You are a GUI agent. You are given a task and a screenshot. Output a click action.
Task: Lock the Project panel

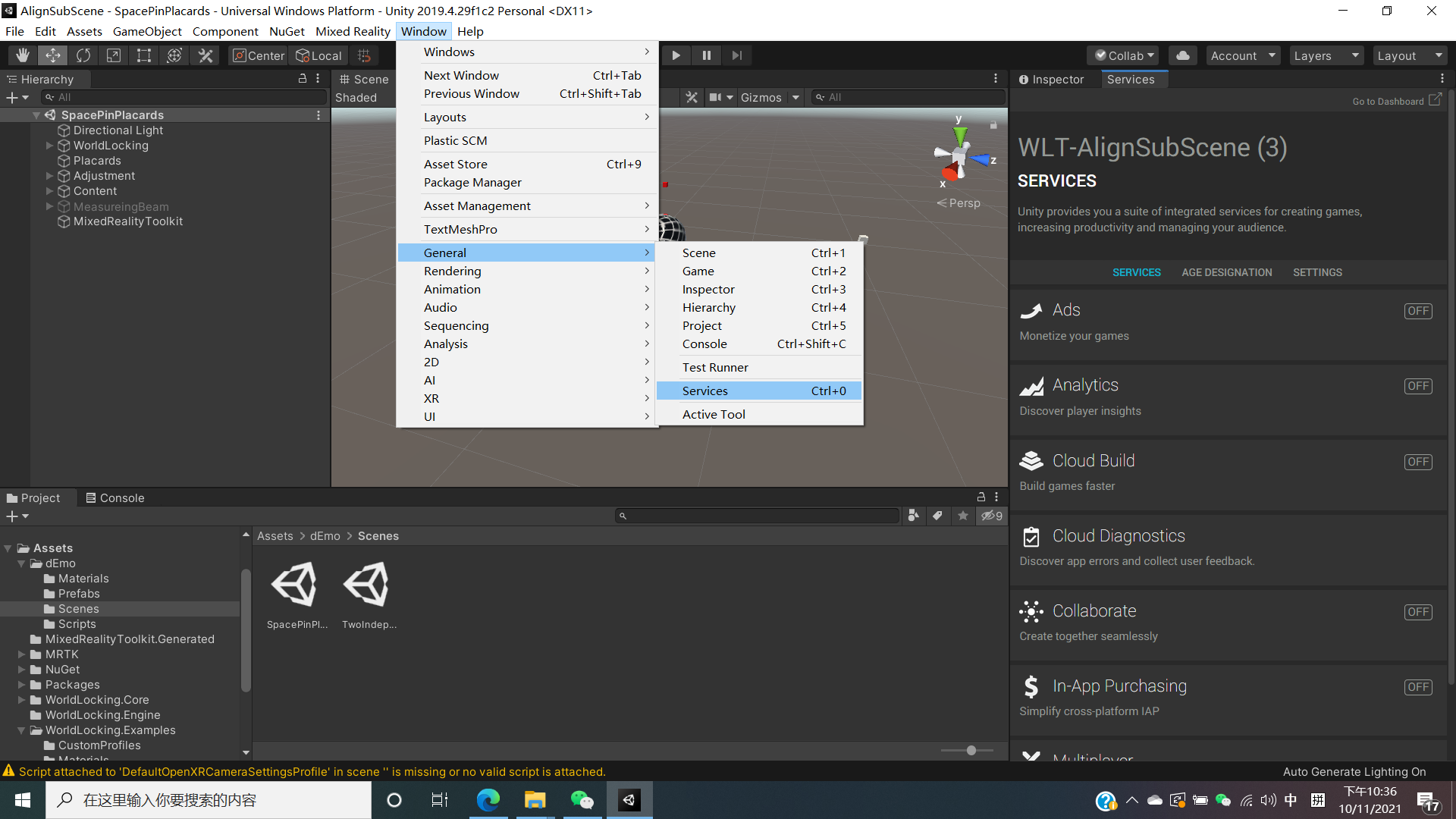[981, 497]
